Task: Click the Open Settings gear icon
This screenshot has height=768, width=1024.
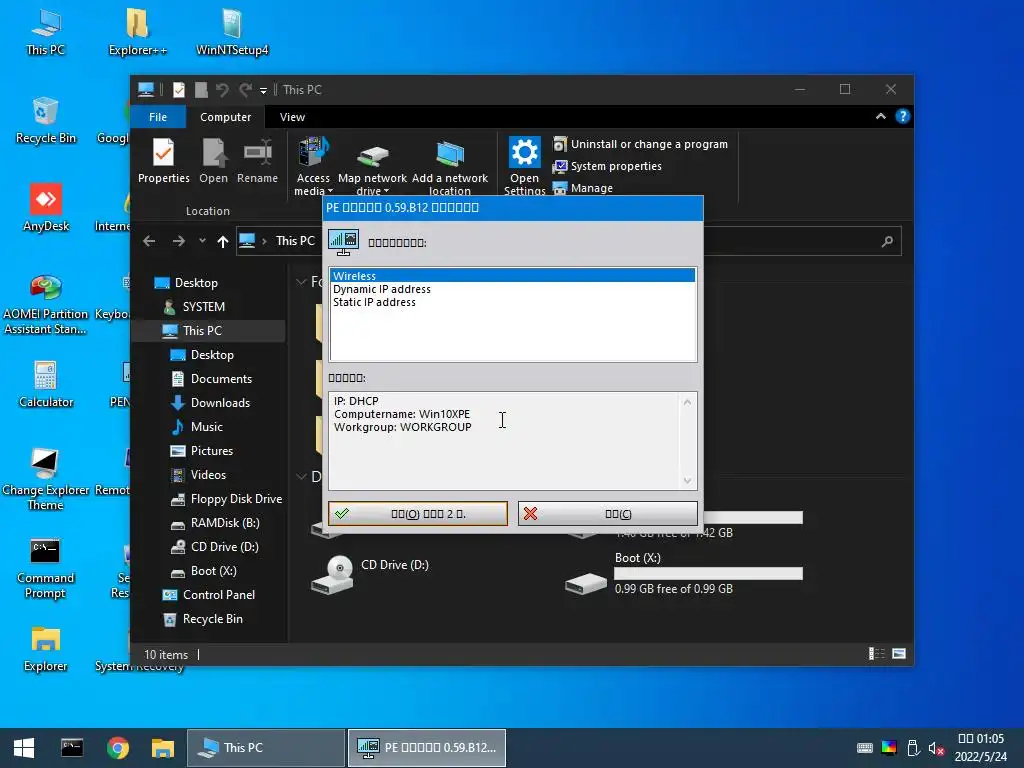Action: [x=524, y=166]
